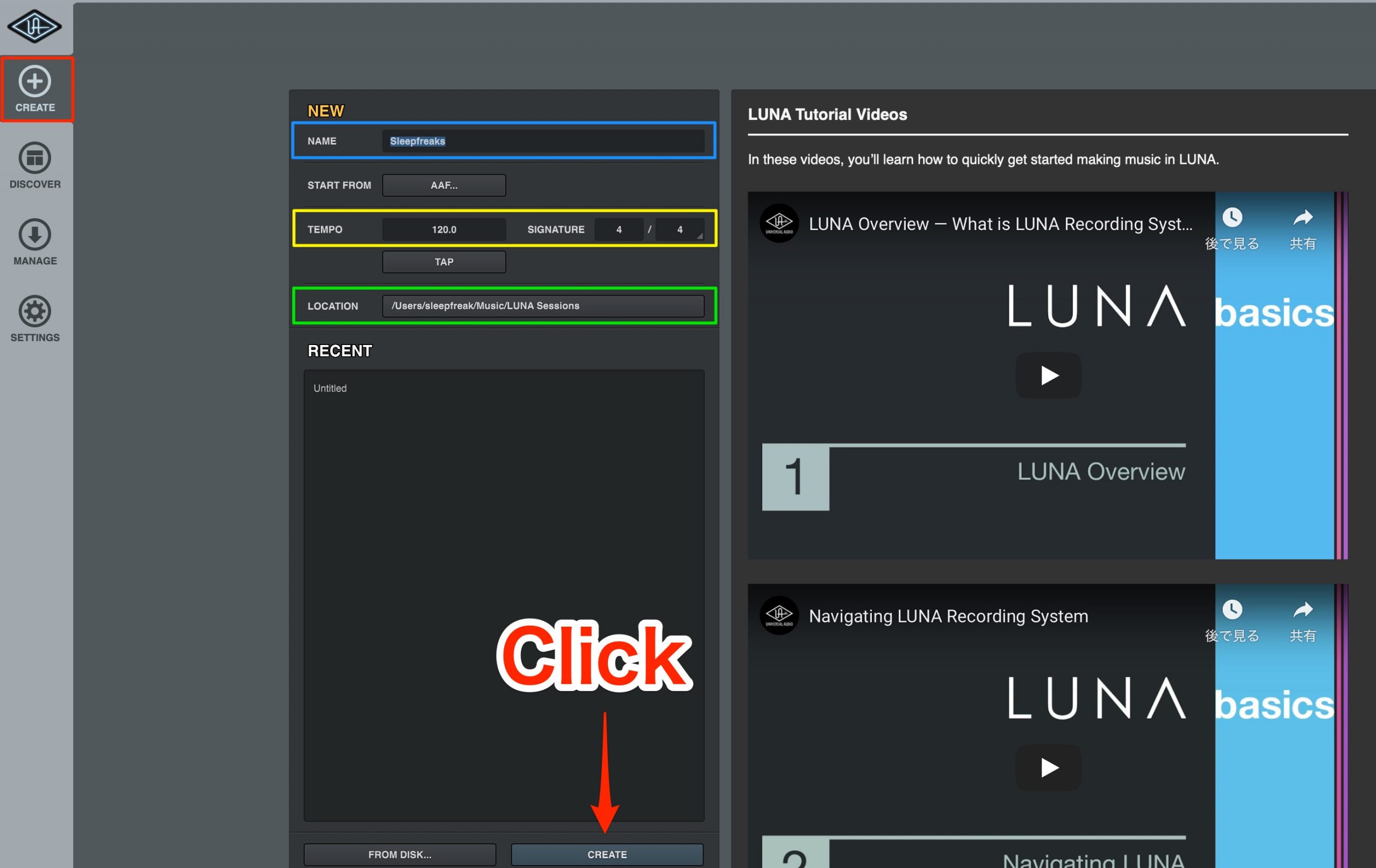Viewport: 1376px width, 868px height.
Task: Open the DISCOVER section icon
Action: click(x=35, y=157)
